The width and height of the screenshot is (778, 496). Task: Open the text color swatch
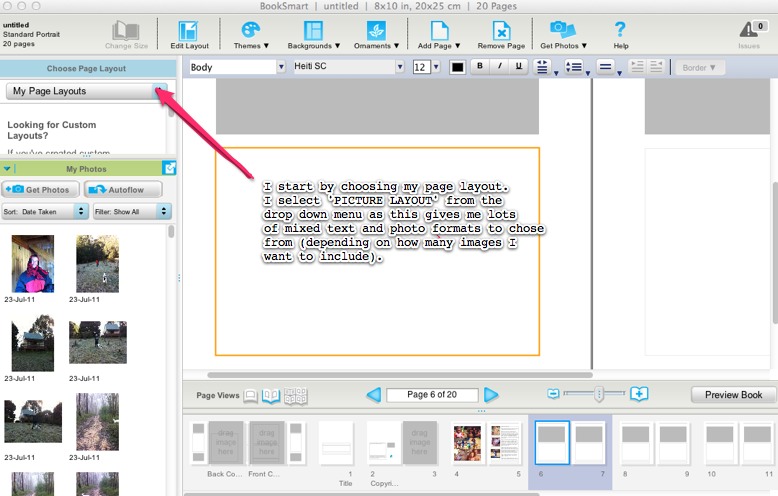coord(457,67)
